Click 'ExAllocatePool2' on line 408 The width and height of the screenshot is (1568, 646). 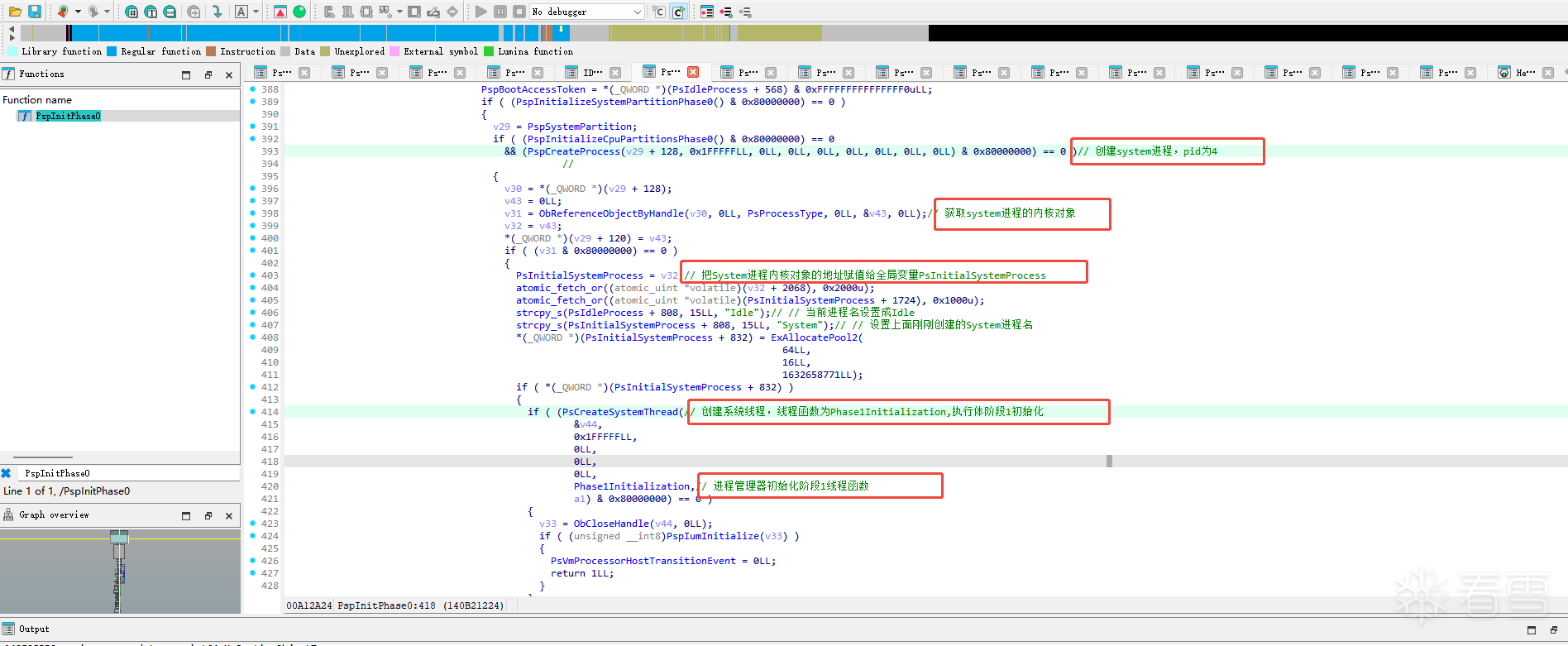tap(814, 337)
